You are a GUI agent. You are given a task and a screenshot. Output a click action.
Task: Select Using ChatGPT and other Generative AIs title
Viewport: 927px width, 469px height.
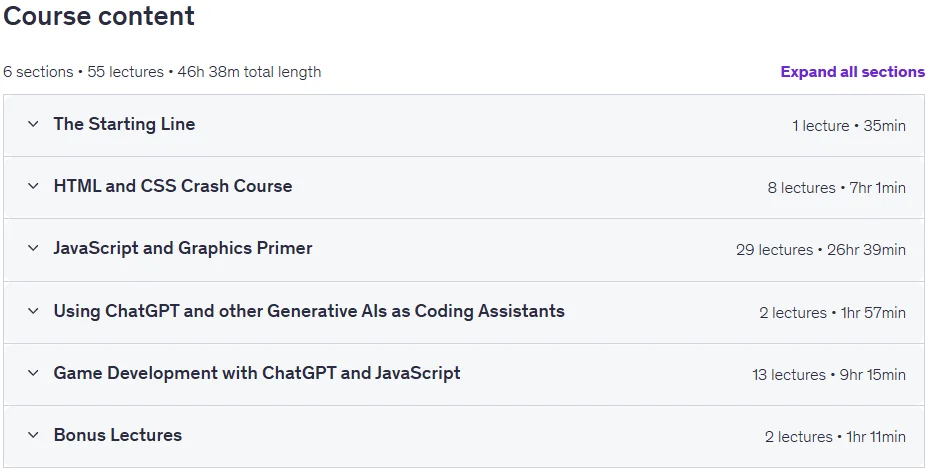pos(309,311)
